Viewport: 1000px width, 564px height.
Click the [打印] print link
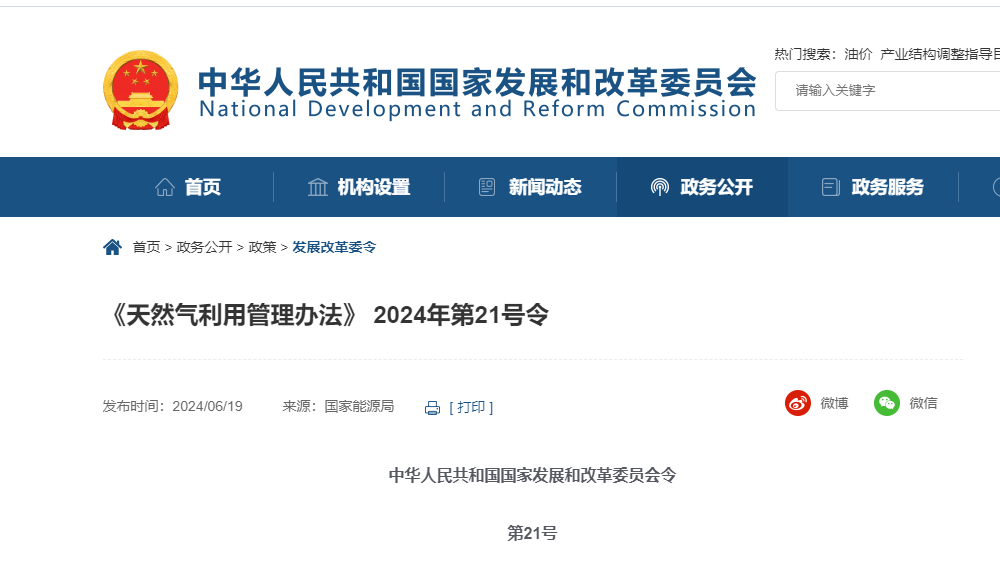pyautogui.click(x=471, y=407)
